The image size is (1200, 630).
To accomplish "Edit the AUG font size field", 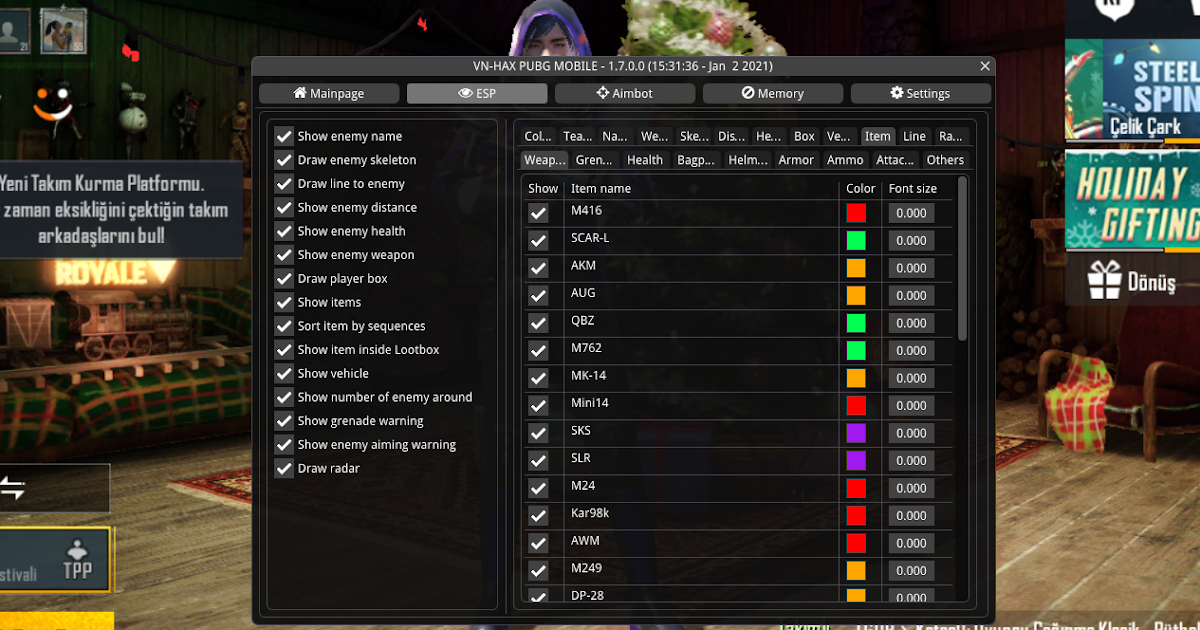I will pyautogui.click(x=911, y=296).
